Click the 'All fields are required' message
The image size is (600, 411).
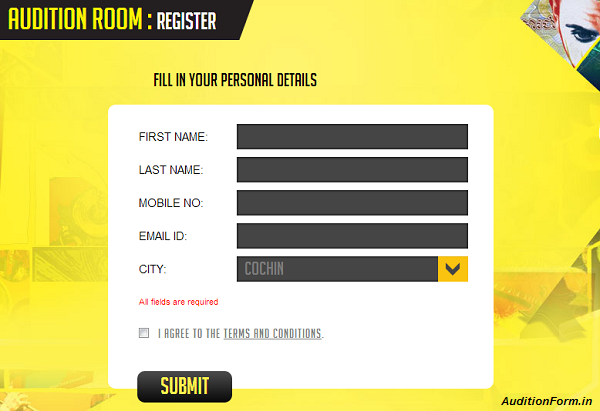coord(178,301)
